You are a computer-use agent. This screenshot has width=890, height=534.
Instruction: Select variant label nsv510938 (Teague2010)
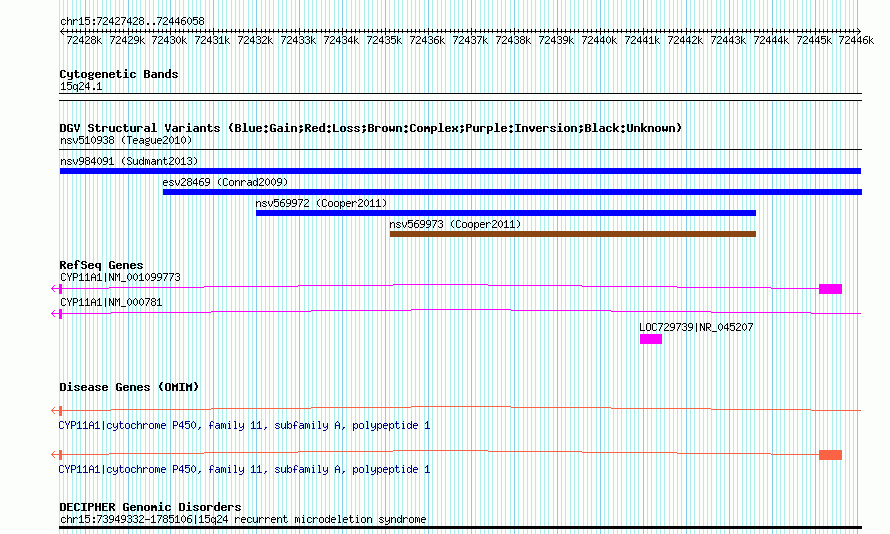126,140
